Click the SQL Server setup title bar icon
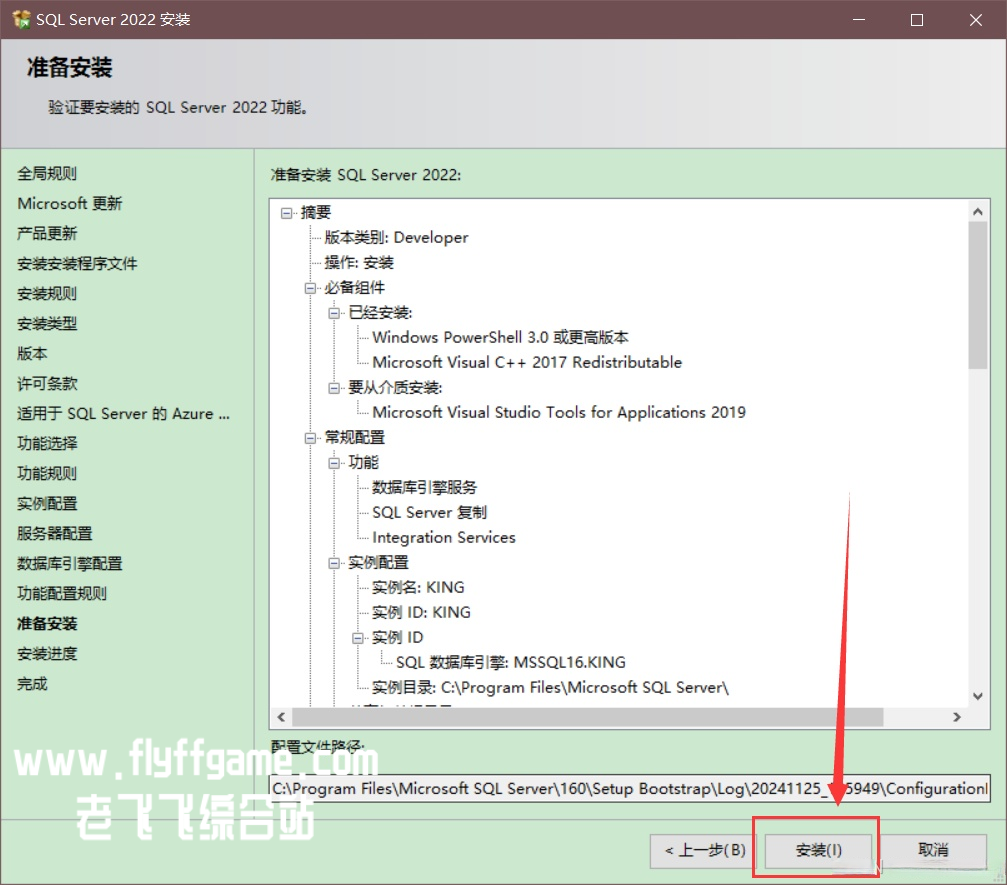This screenshot has height=885, width=1007. click(21, 19)
